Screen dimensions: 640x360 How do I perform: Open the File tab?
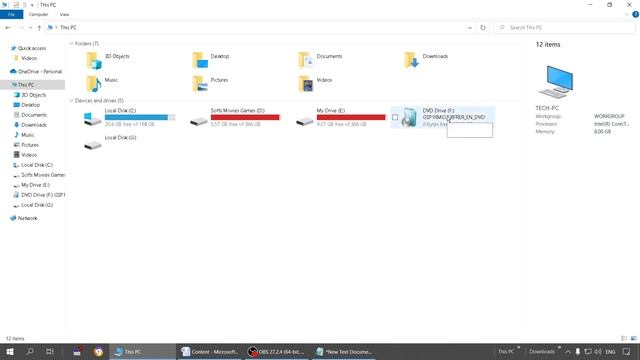click(x=11, y=14)
